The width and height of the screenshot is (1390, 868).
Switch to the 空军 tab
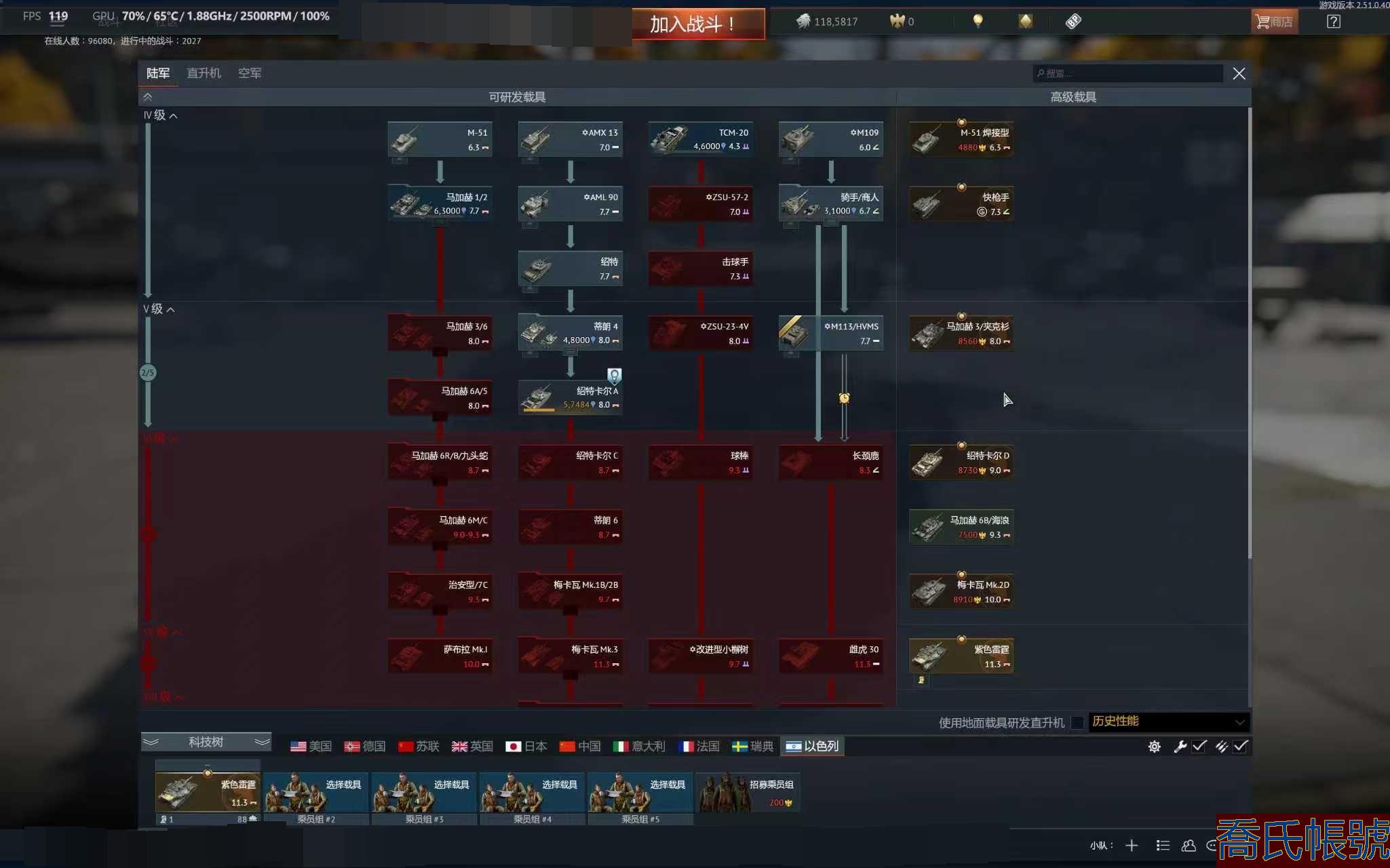(x=250, y=73)
